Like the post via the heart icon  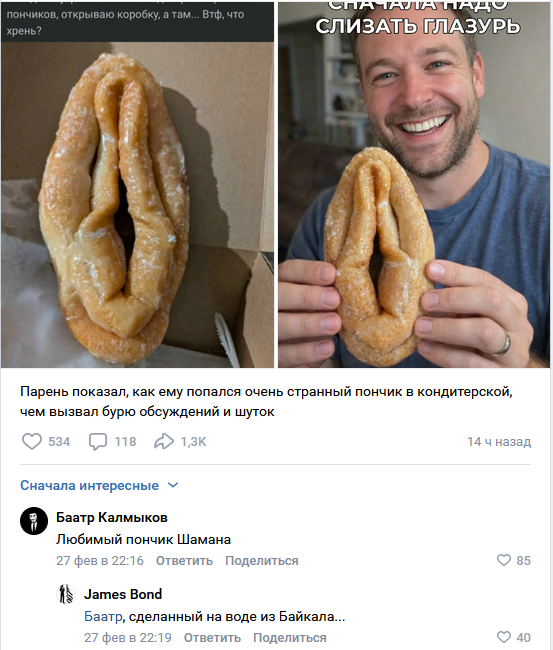pyautogui.click(x=32, y=441)
